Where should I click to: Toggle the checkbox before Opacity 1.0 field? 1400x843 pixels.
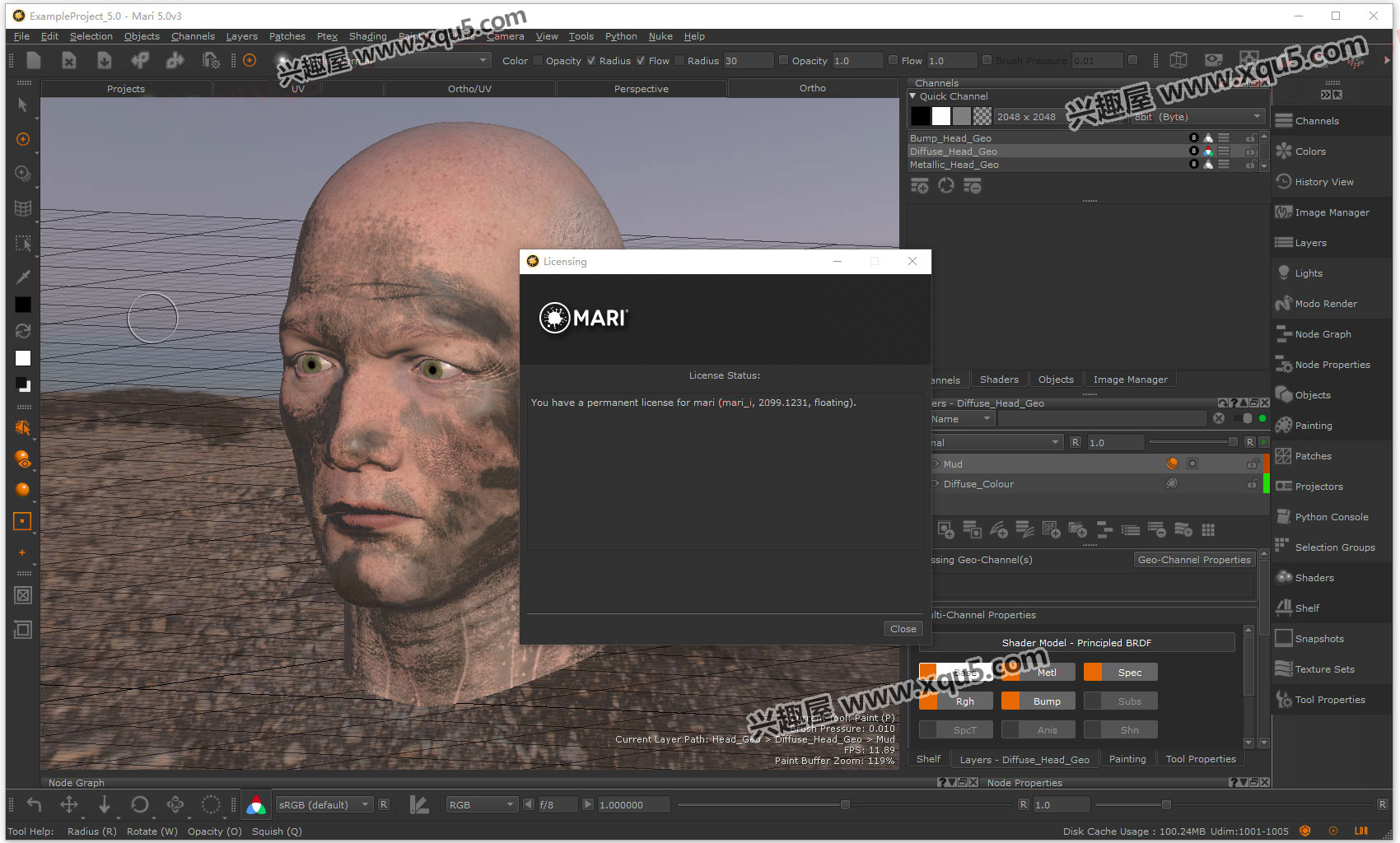(784, 60)
